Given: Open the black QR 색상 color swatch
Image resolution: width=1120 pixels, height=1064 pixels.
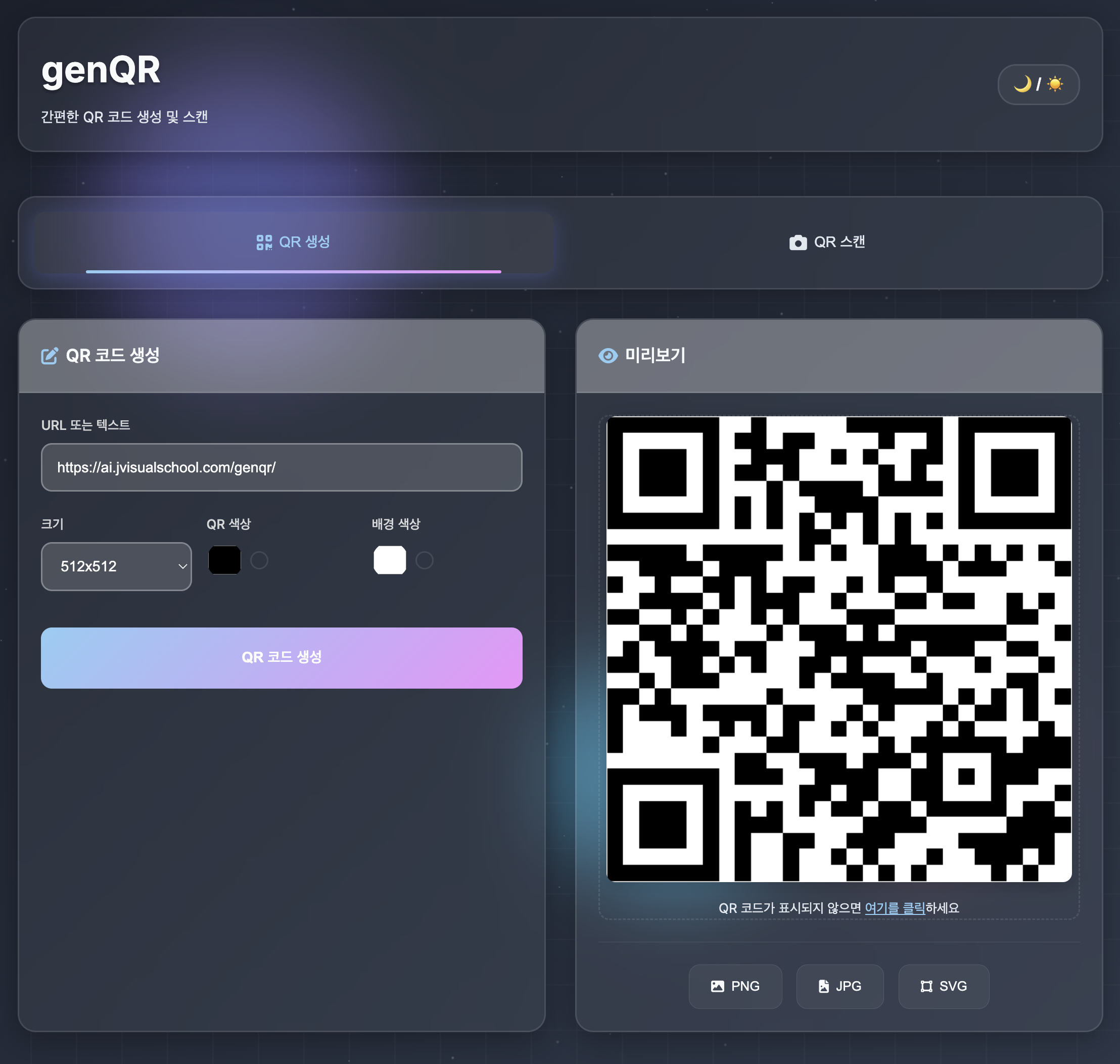Looking at the screenshot, I should [x=225, y=560].
